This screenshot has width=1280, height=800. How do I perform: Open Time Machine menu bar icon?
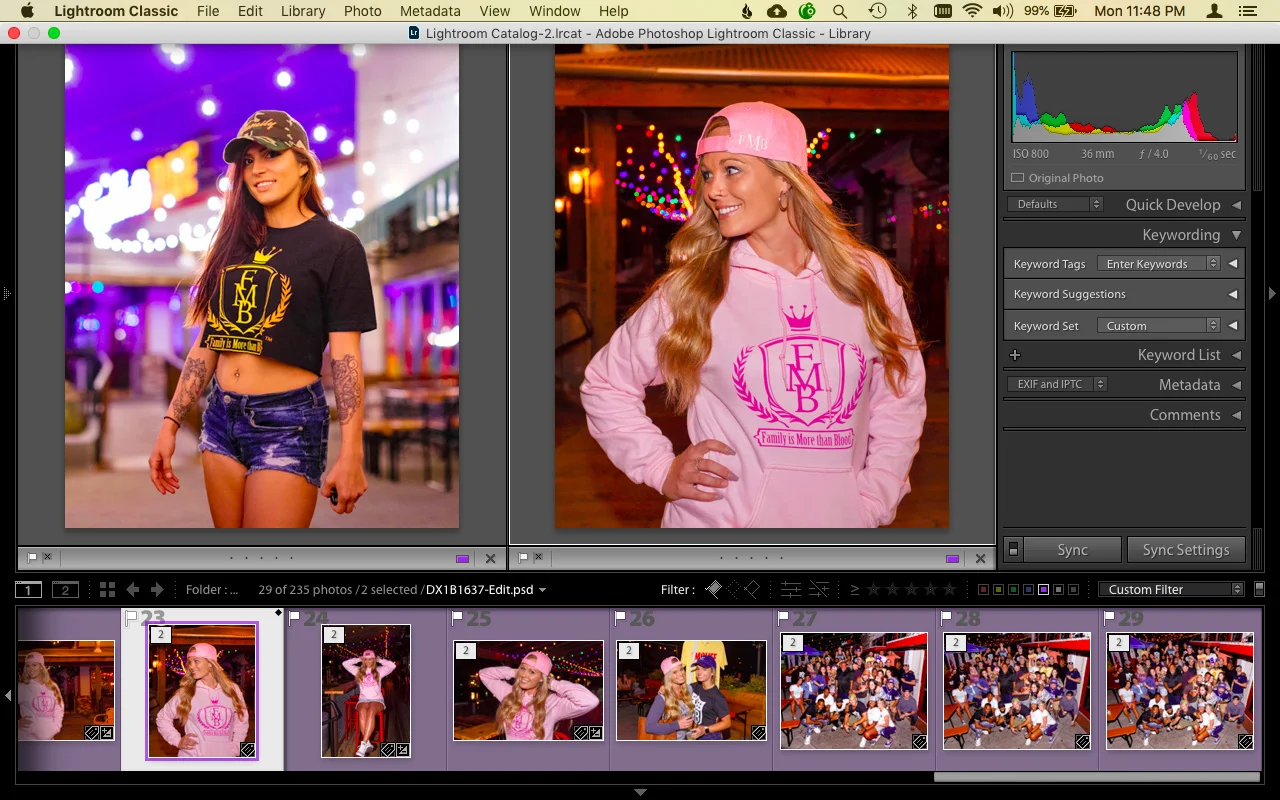pos(877,11)
